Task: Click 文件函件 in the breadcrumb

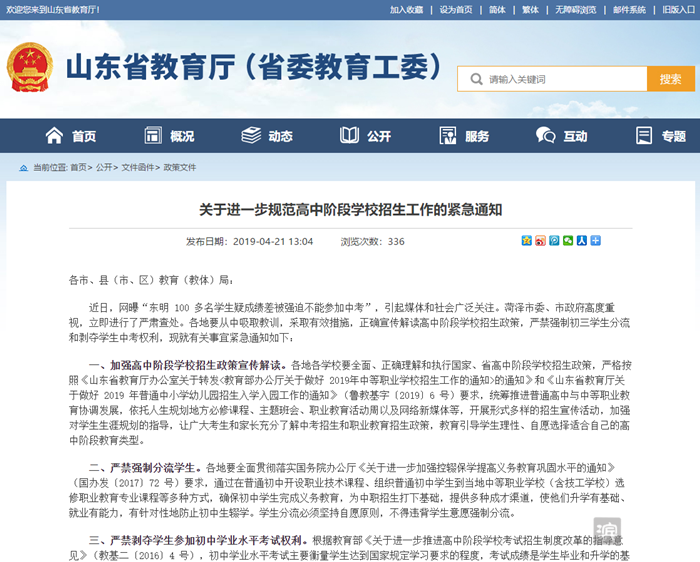Action: tap(138, 168)
